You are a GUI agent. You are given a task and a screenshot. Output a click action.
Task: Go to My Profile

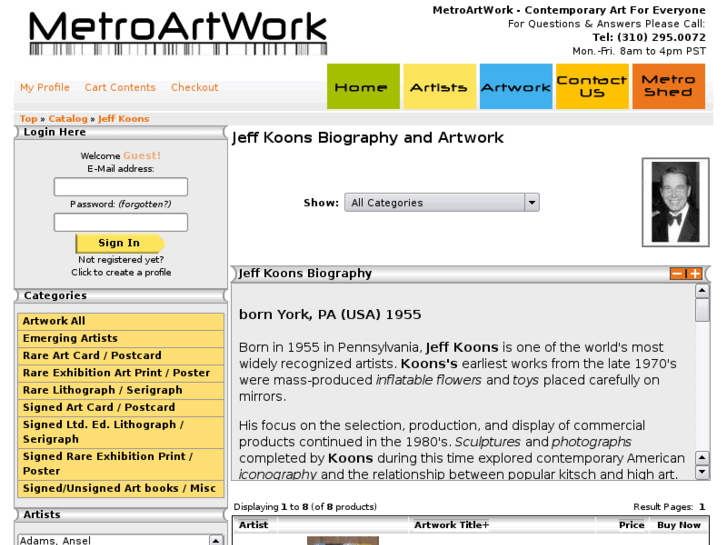(45, 87)
